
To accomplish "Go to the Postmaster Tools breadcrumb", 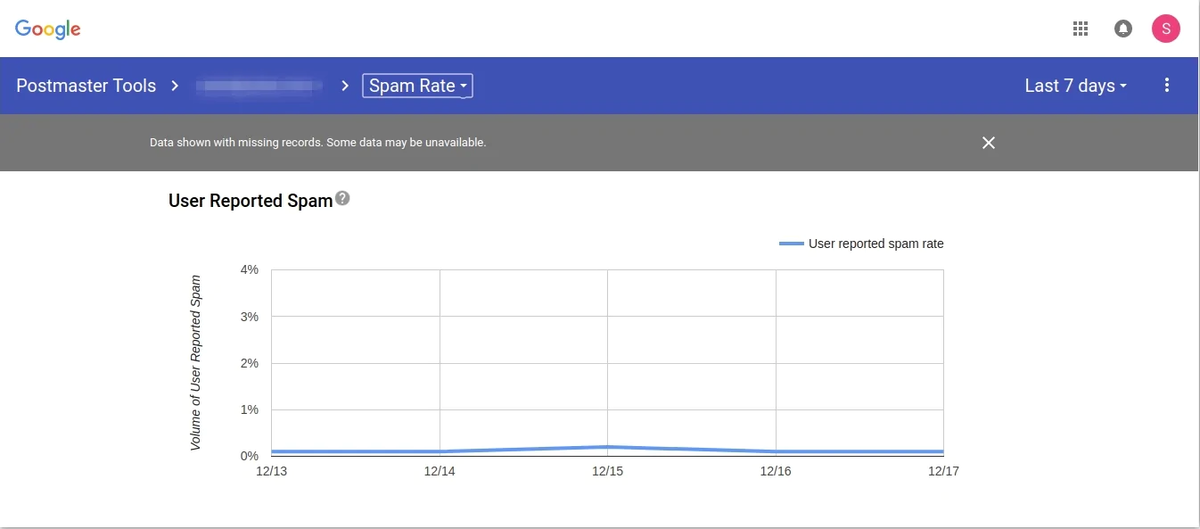I will [86, 86].
